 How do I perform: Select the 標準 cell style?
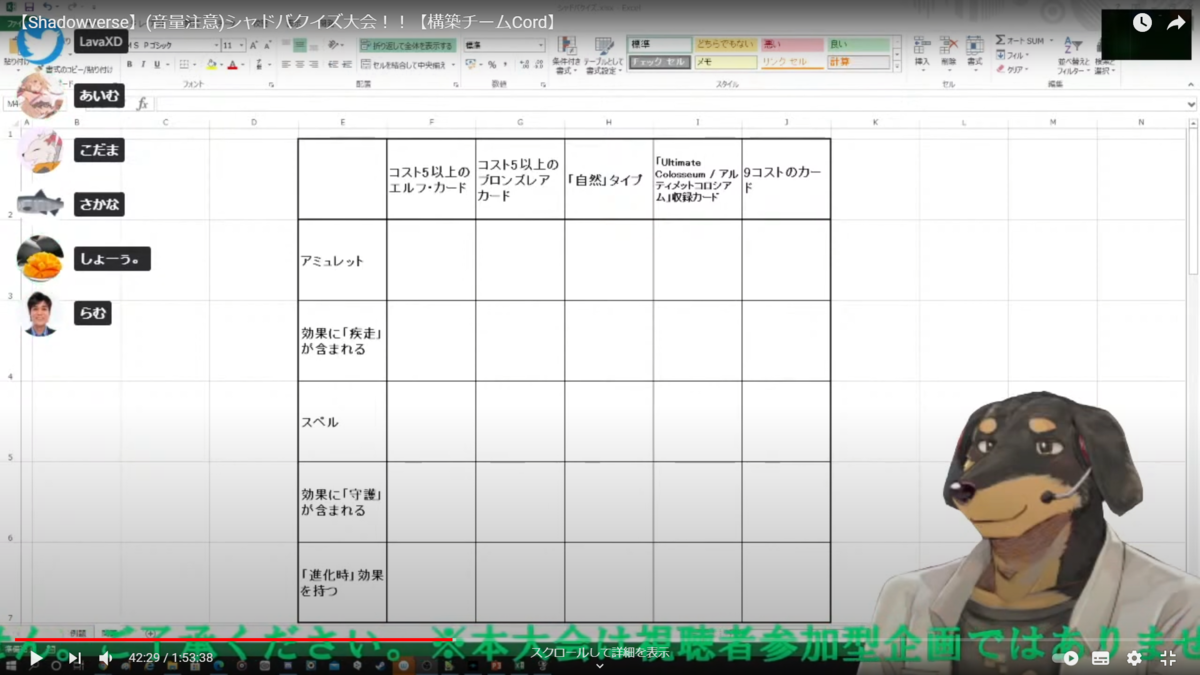coord(659,45)
